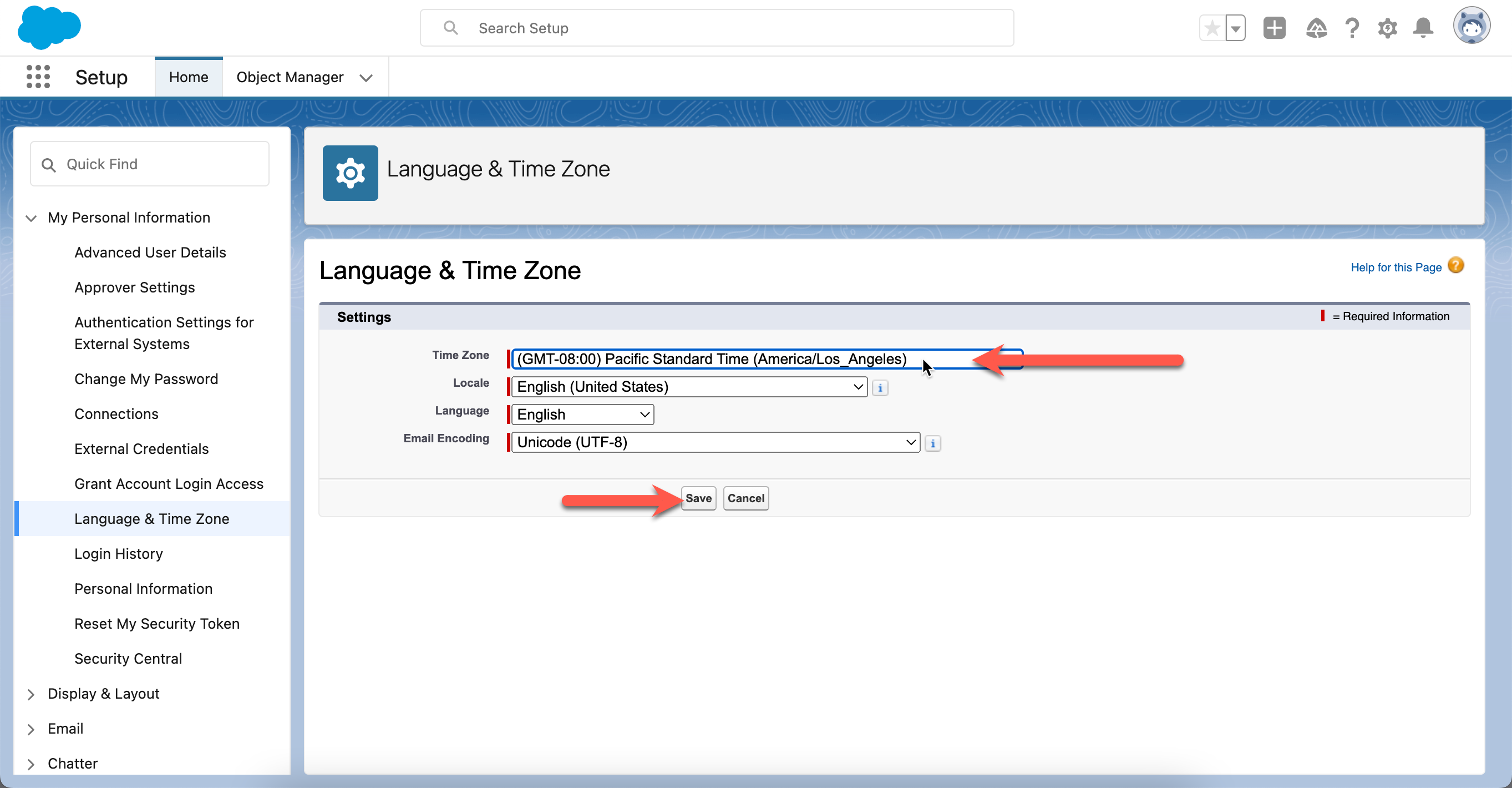The height and width of the screenshot is (788, 1512).
Task: Open the user avatar profile menu
Action: pyautogui.click(x=1471, y=26)
